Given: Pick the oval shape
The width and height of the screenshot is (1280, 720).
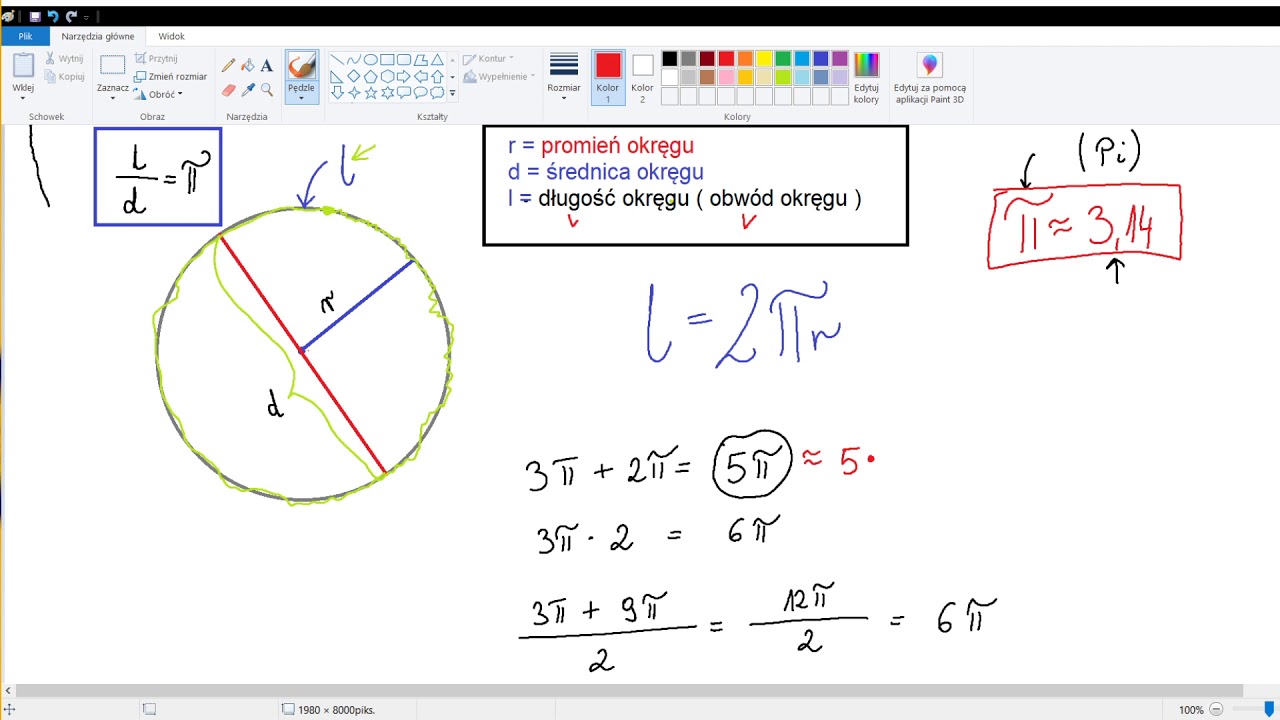Looking at the screenshot, I should pos(370,60).
